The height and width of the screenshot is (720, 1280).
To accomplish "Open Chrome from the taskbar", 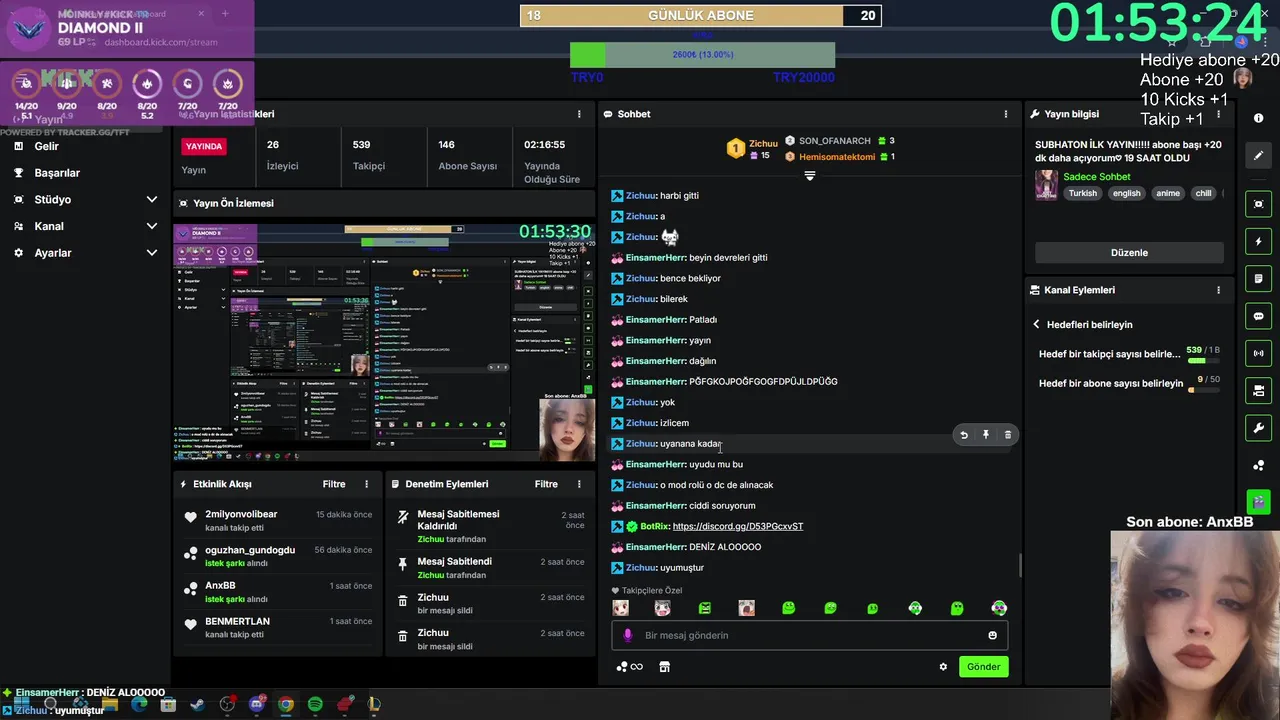I will pyautogui.click(x=286, y=704).
